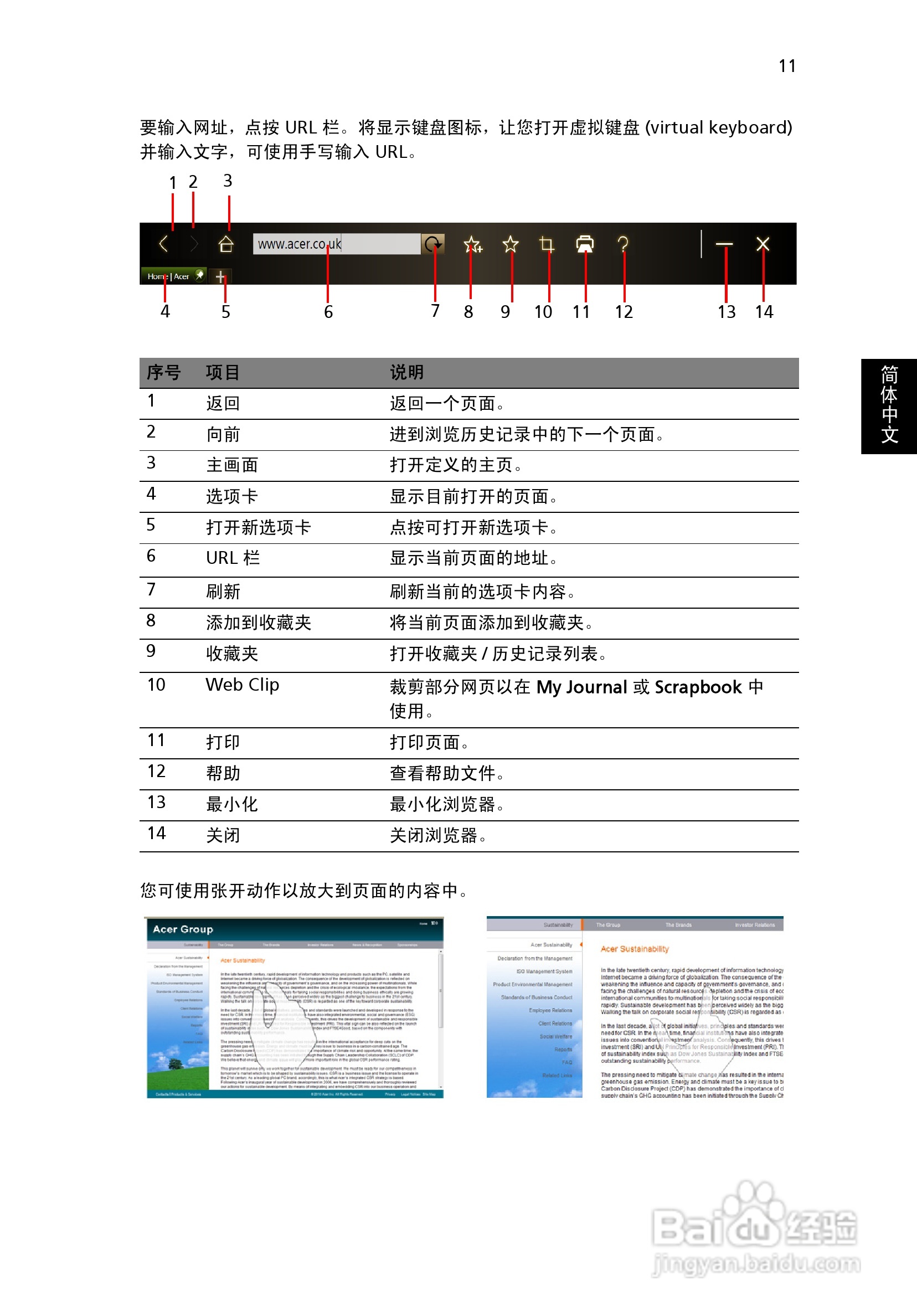Open The Group tab in zoomed page image

pyautogui.click(x=608, y=925)
